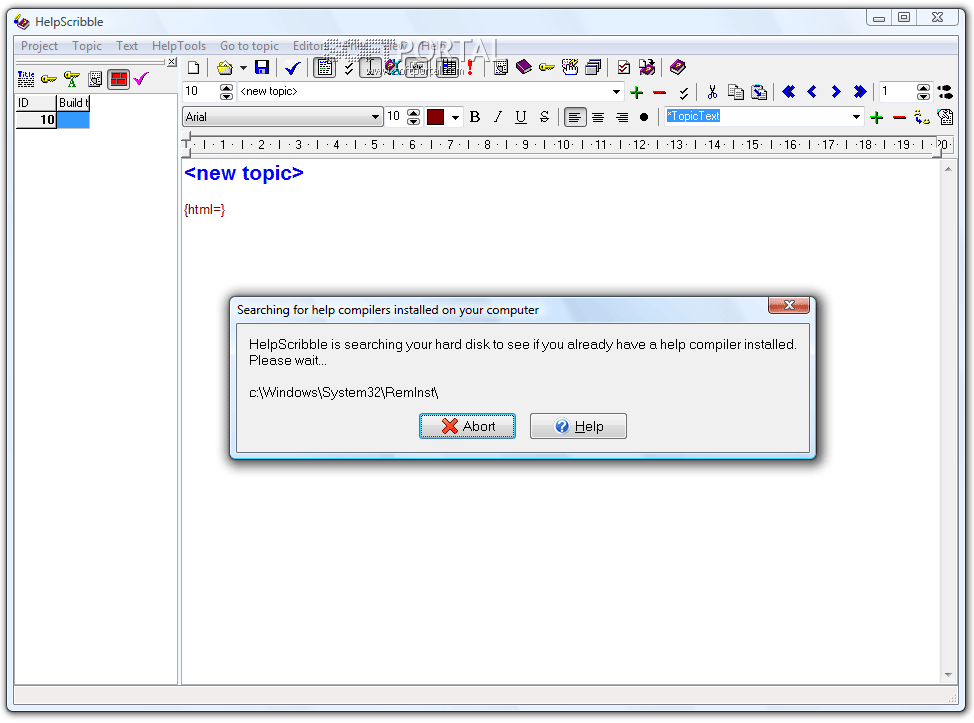Screen dimensions: 974x723
Task: Click the red-checked checklist page icon
Action: 624,67
